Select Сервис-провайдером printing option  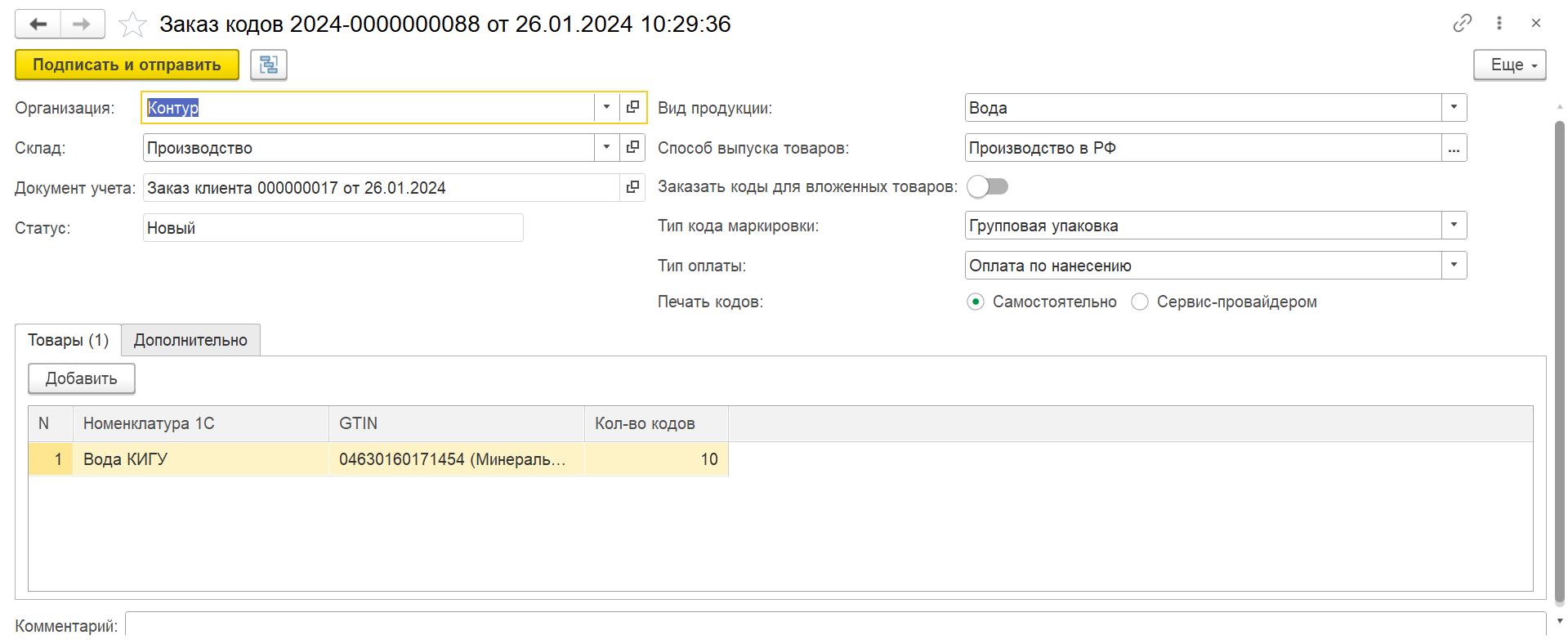(x=1140, y=302)
